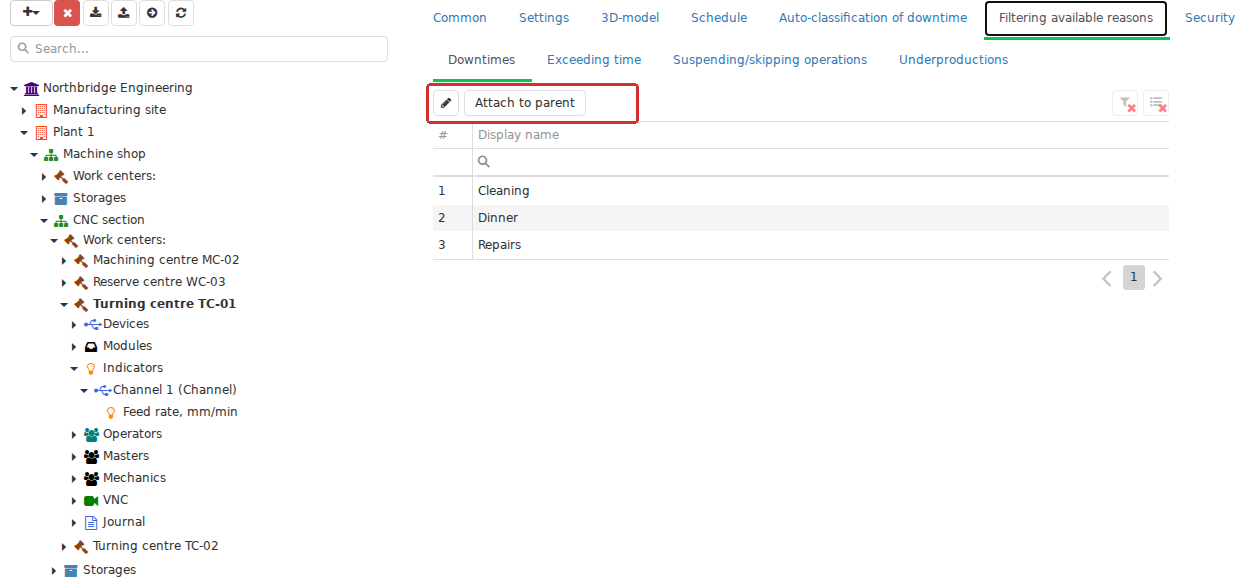The height and width of the screenshot is (581, 1246).
Task: Expand Turning centre TC-02 node
Action: click(64, 546)
